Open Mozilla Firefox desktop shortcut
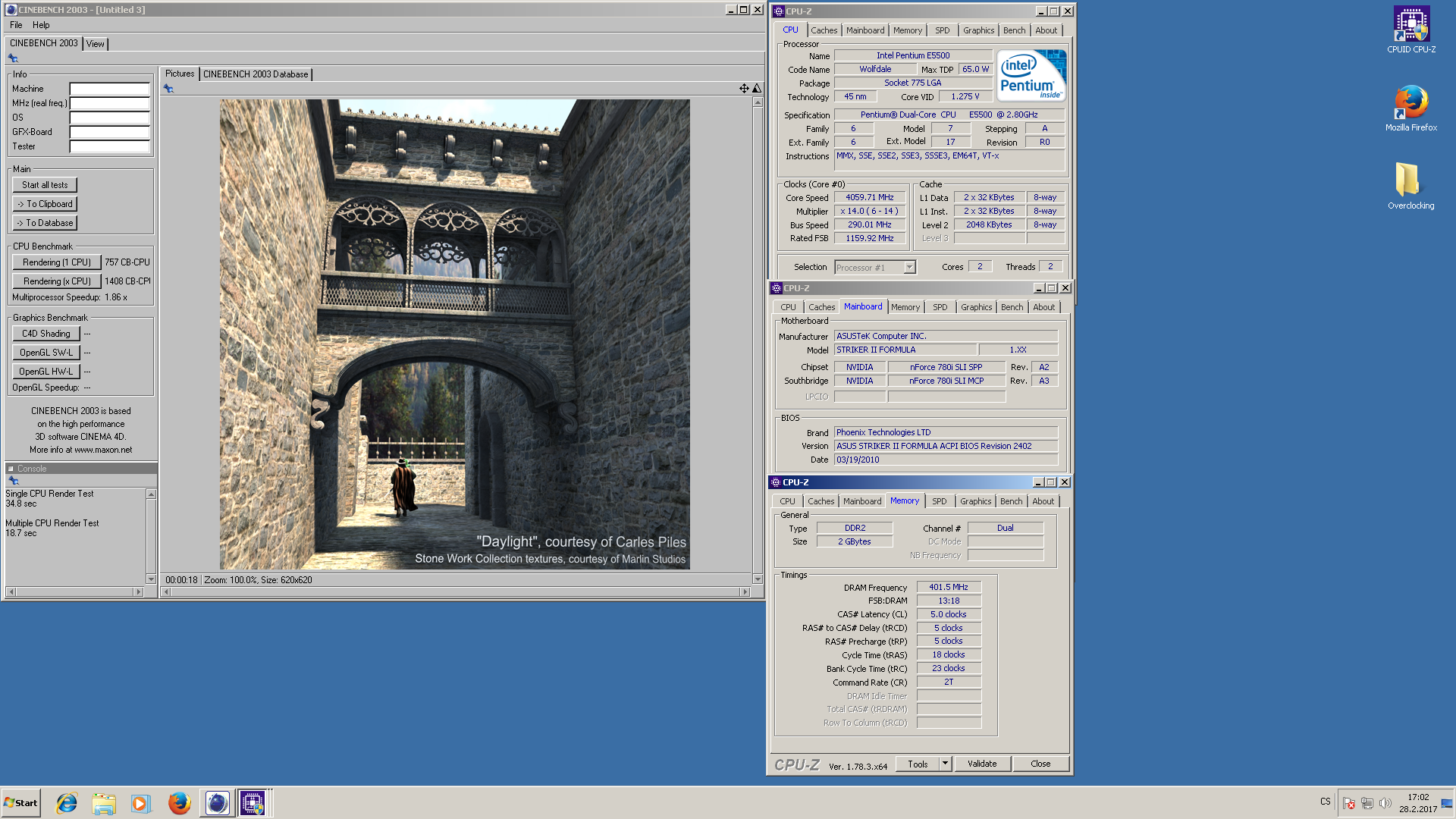Viewport: 1456px width, 819px height. tap(1410, 108)
